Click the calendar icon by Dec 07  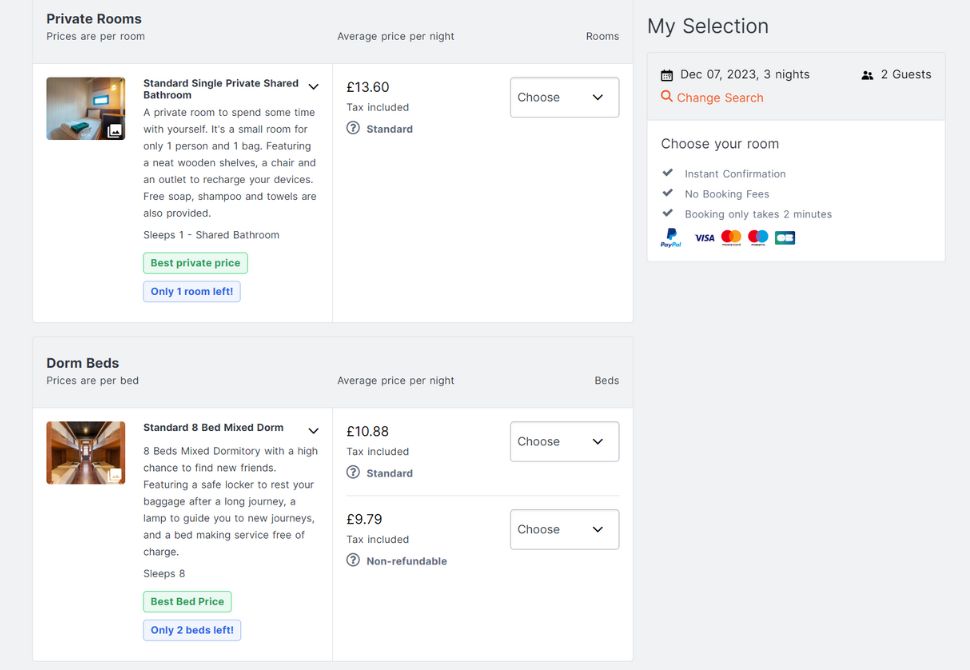tap(667, 75)
